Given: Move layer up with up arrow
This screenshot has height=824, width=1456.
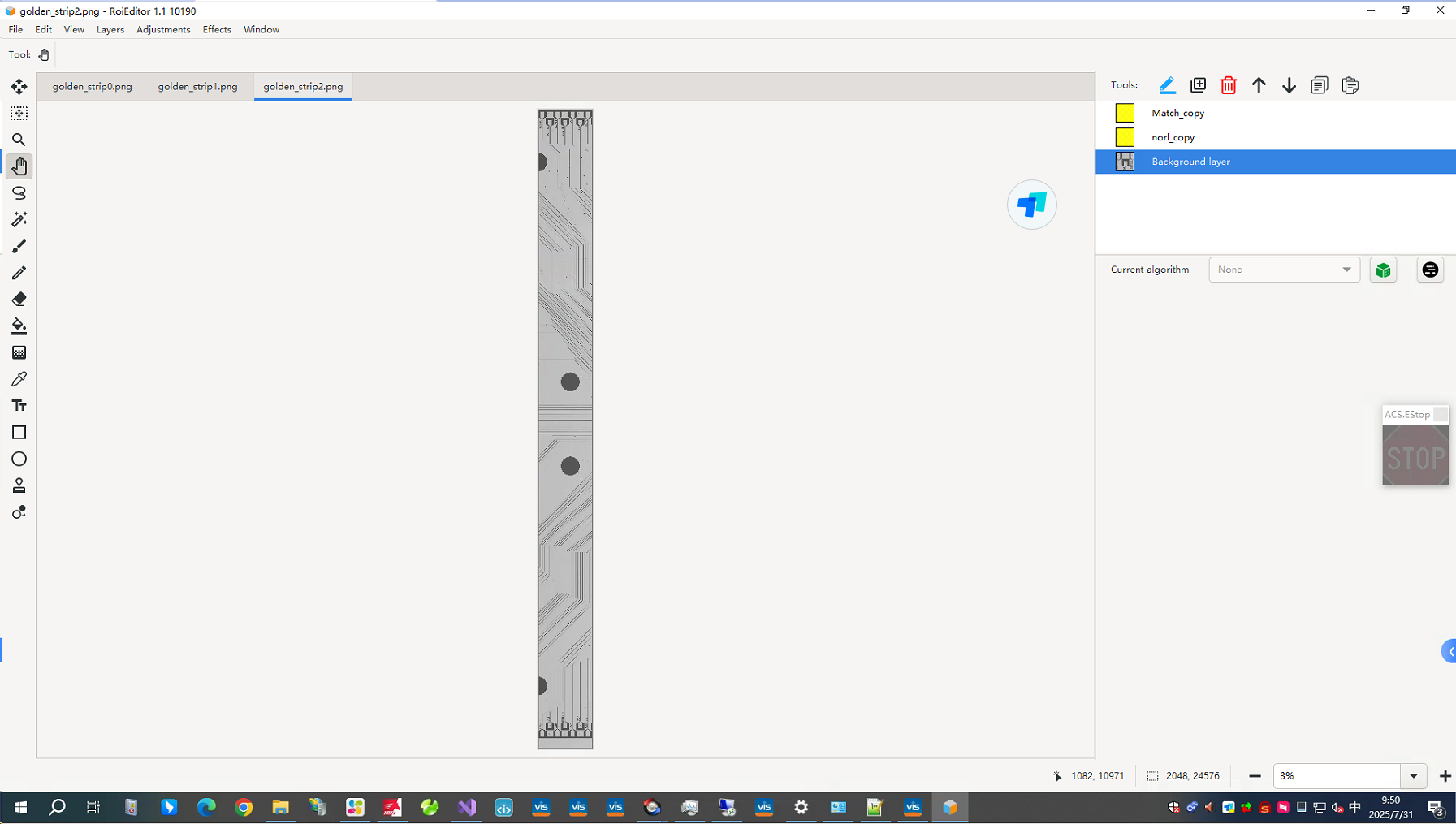Looking at the screenshot, I should coord(1259,85).
